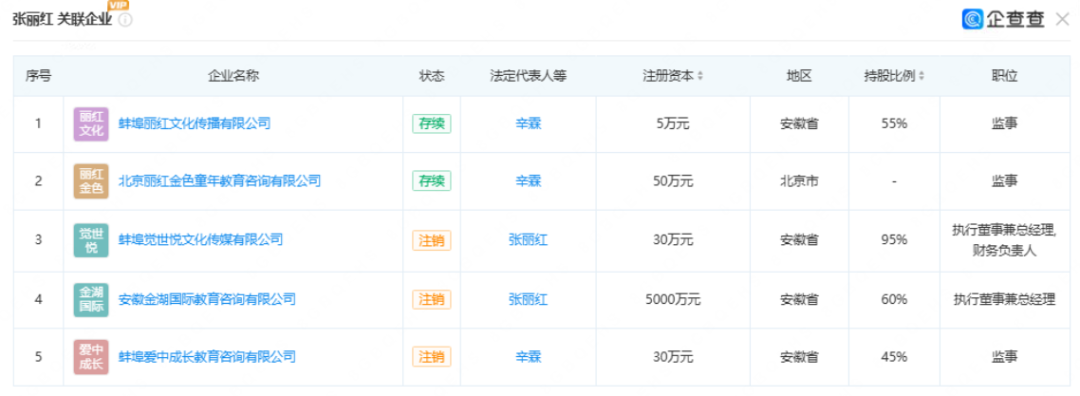Screen dimensions: 1080x396
Task: Click 执行董事兼总经理, 财务负责人 position cell
Action: point(1005,240)
